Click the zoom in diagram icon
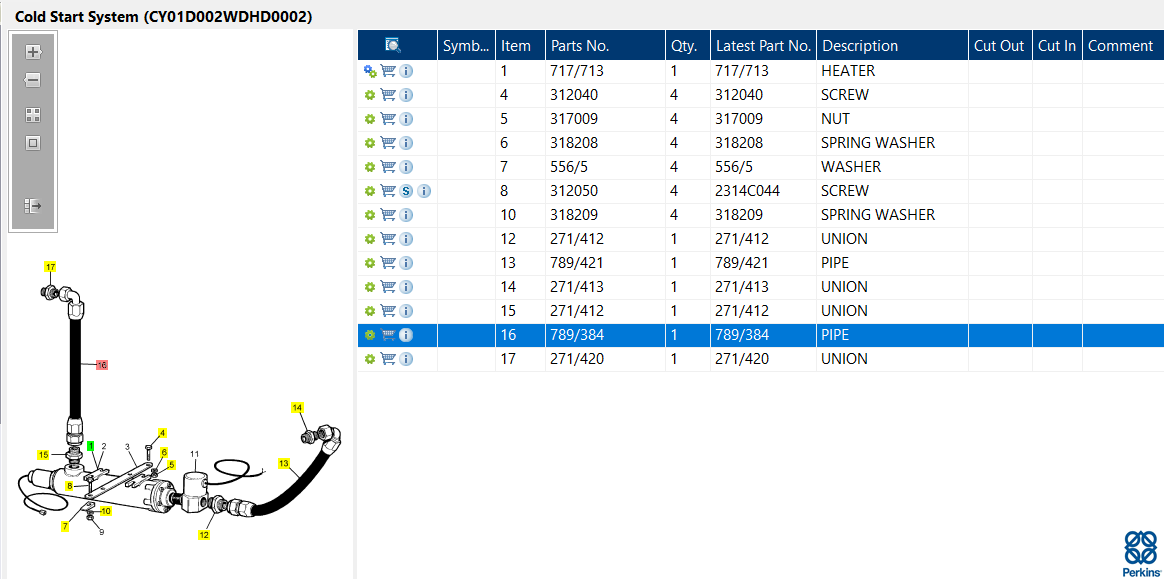 pos(33,52)
